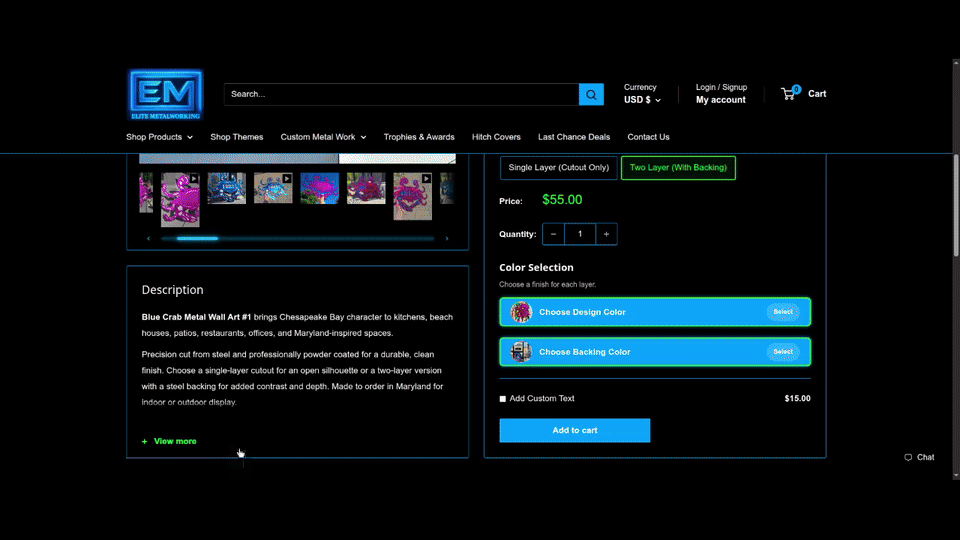Open the Currency USD $ dropdown
Screen dimensions: 960x540
[x=642, y=100]
